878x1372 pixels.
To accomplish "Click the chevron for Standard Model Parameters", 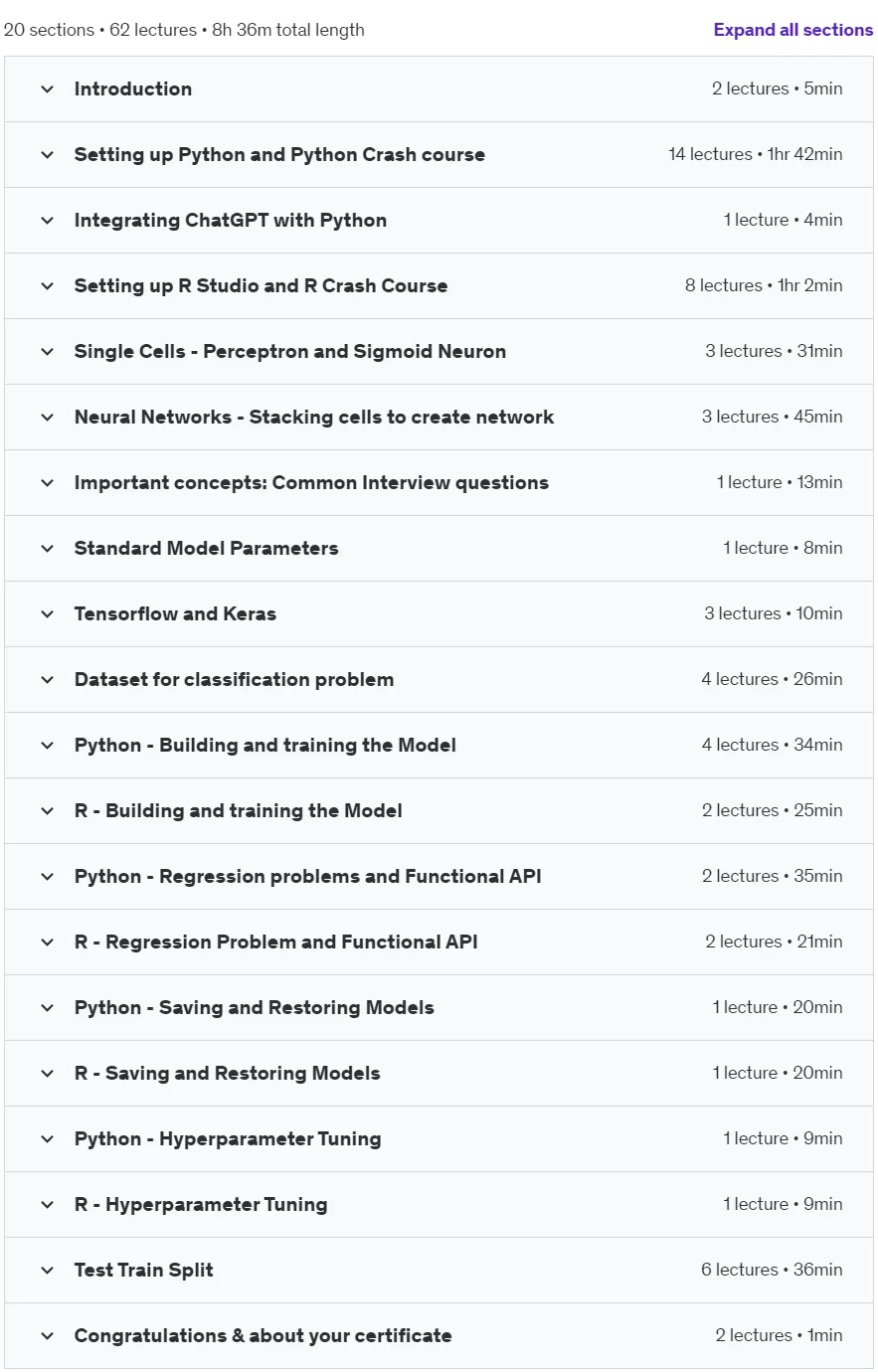I will 47,549.
